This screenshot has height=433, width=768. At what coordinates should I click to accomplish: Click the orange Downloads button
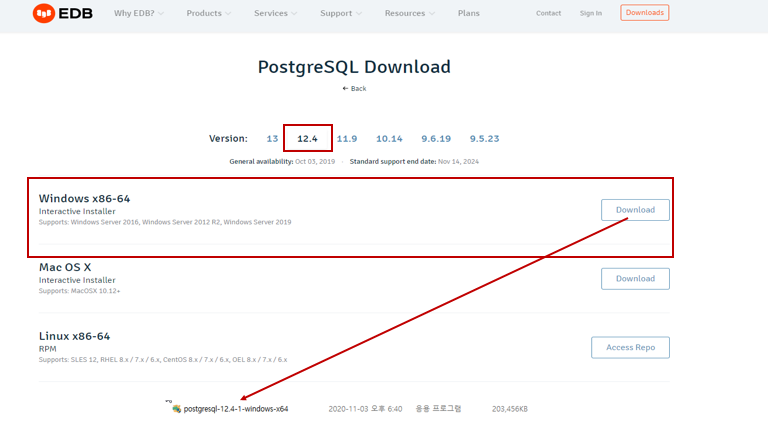click(x=645, y=13)
